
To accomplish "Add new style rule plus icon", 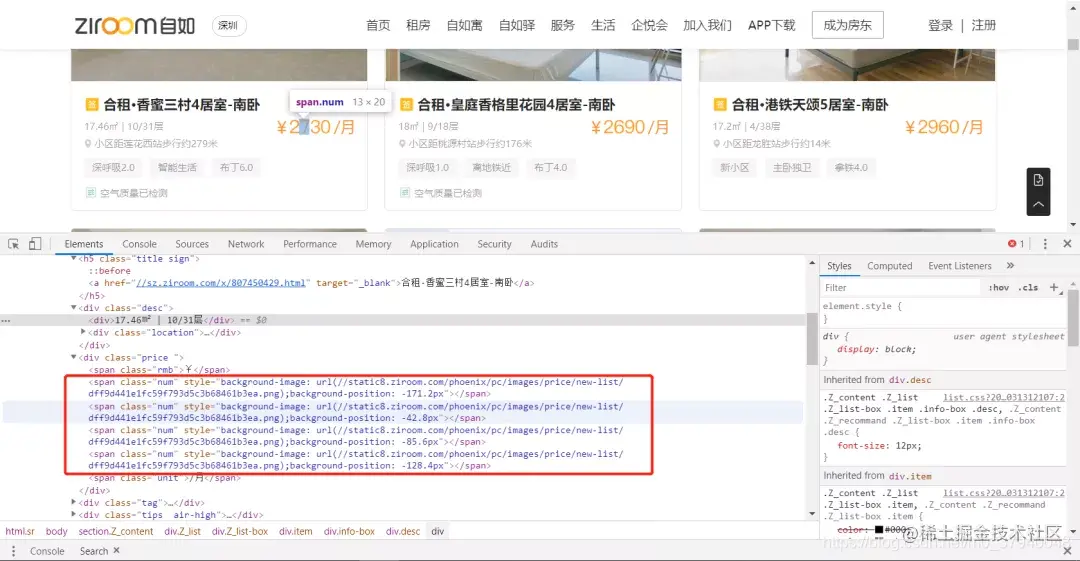I will tap(1054, 287).
